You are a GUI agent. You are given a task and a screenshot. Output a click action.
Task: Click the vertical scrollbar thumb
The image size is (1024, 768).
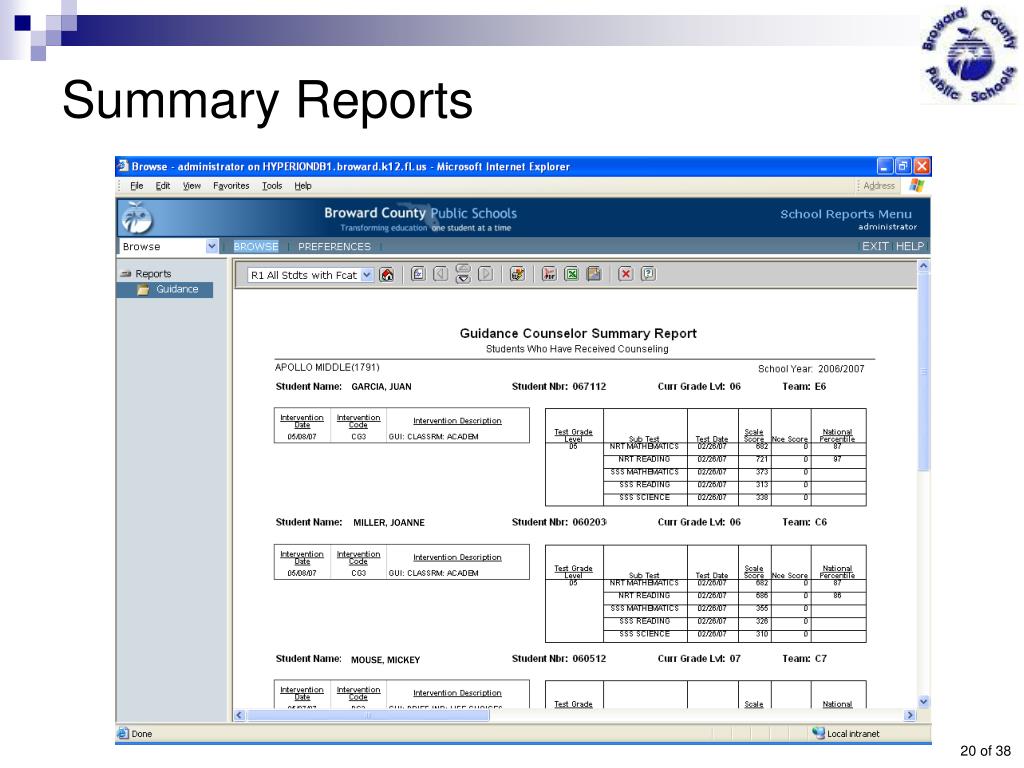point(923,371)
